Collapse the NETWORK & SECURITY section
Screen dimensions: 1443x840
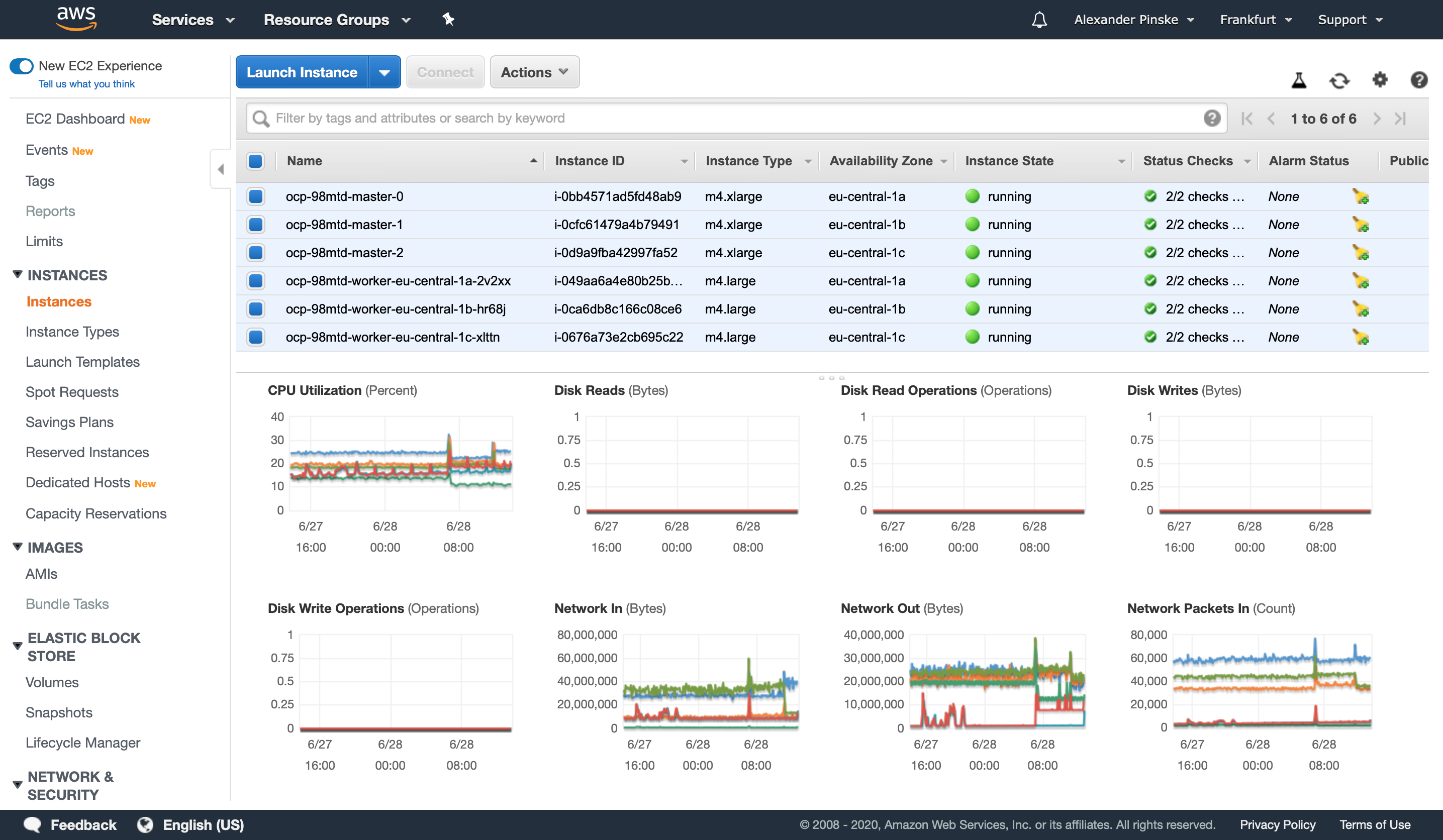[18, 785]
